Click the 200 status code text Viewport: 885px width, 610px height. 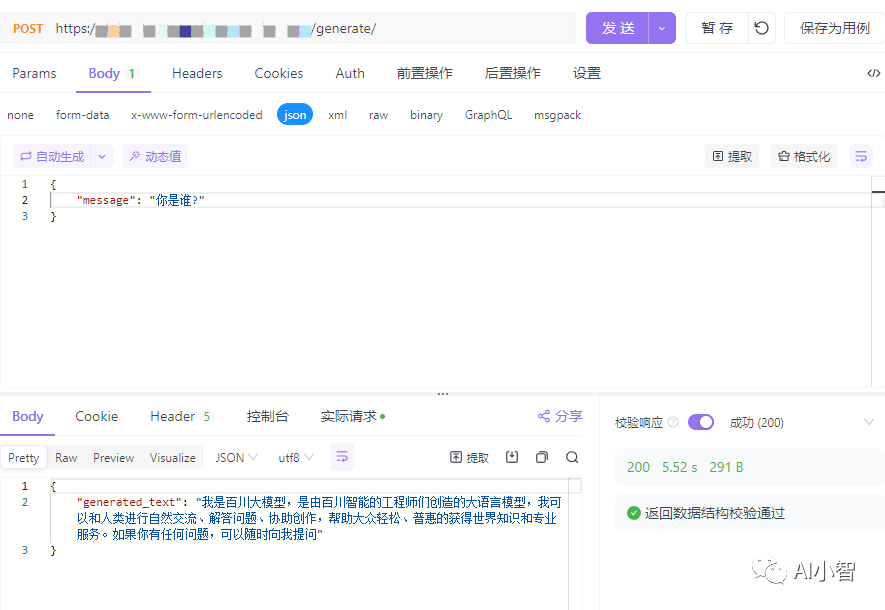click(638, 467)
